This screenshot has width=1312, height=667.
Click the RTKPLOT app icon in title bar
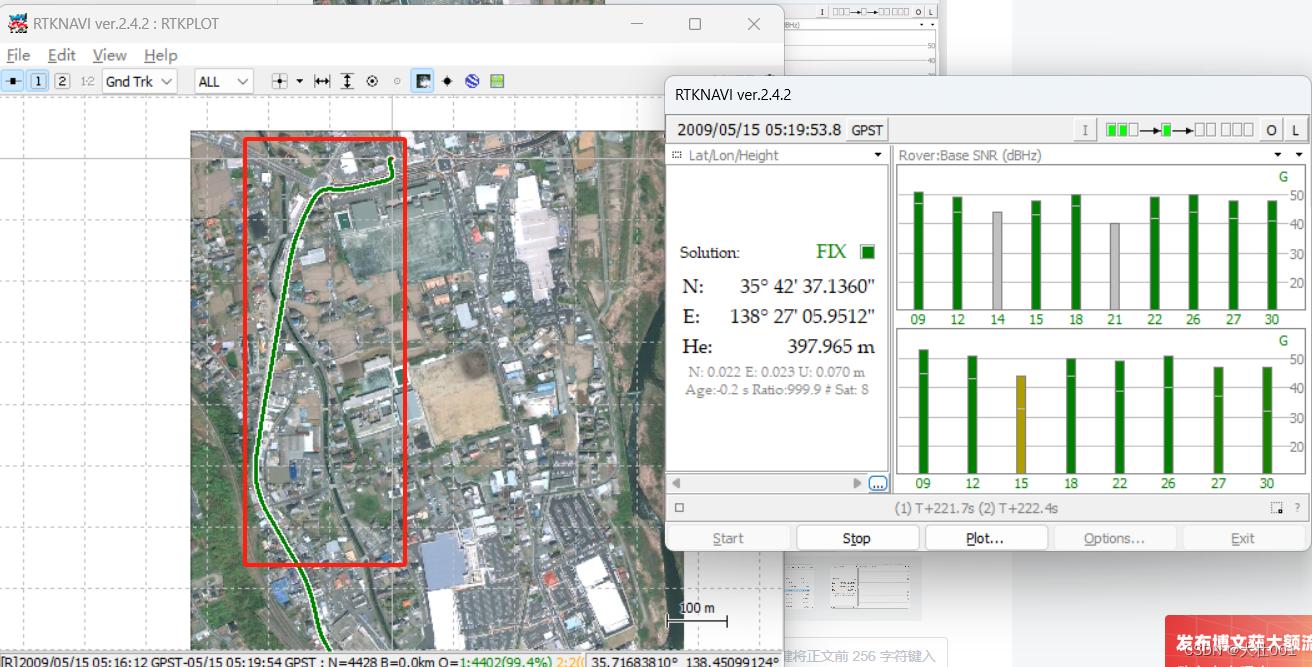pos(17,23)
